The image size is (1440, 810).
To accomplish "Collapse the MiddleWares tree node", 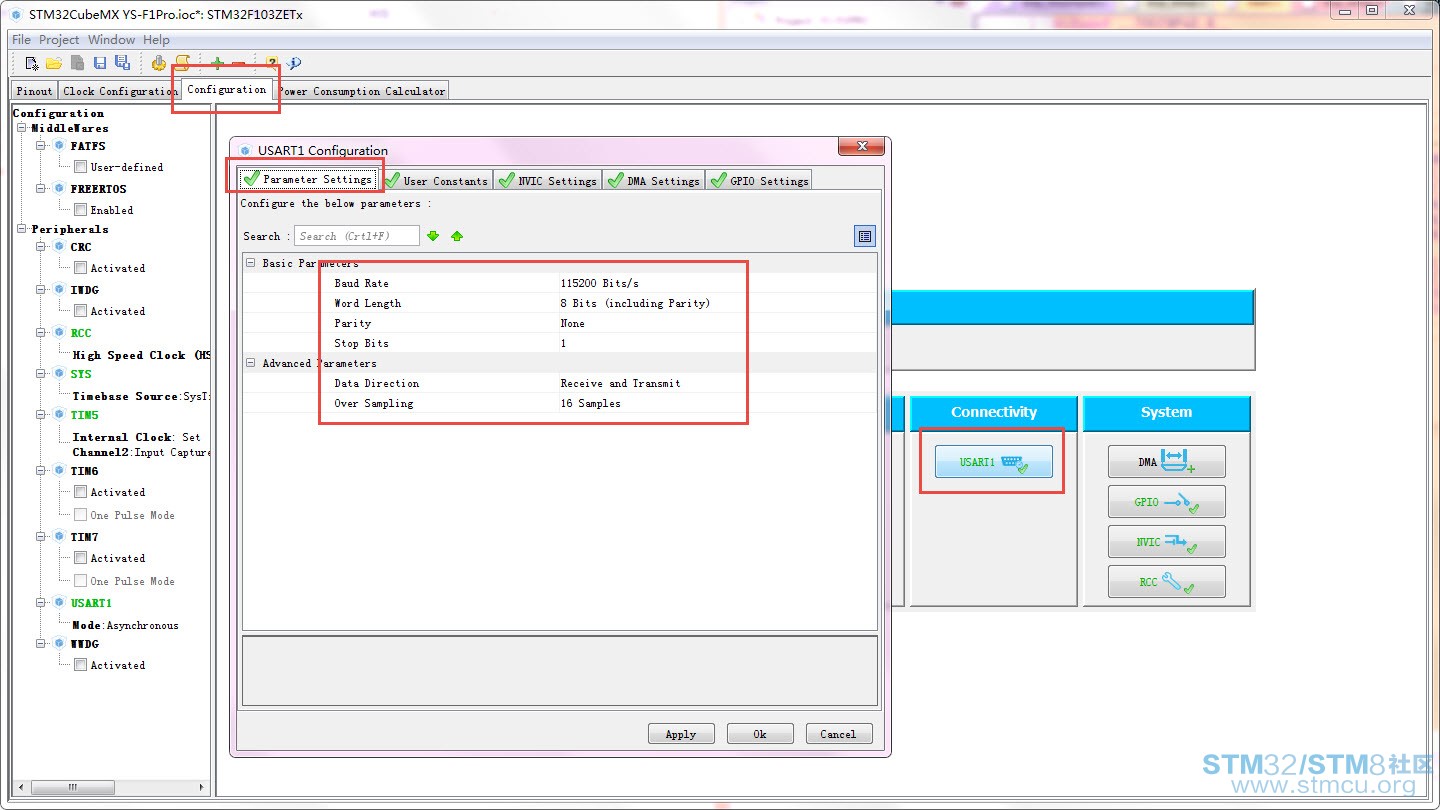I will [22, 128].
